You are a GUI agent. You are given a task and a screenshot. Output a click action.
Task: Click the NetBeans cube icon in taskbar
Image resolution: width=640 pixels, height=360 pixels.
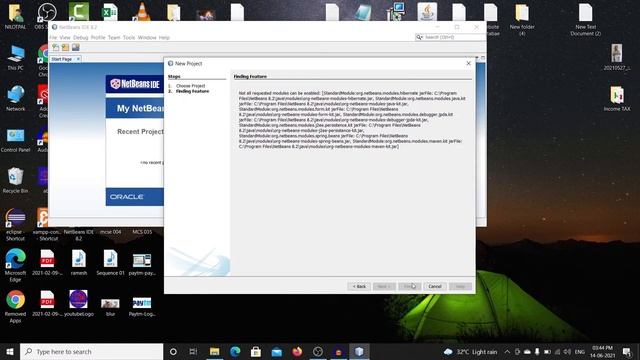(359, 351)
